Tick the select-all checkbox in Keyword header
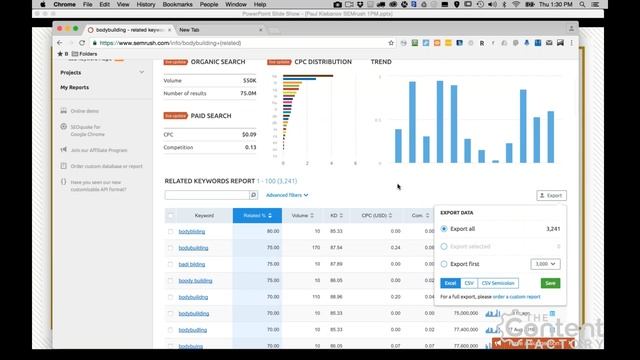640x360 pixels. click(171, 216)
